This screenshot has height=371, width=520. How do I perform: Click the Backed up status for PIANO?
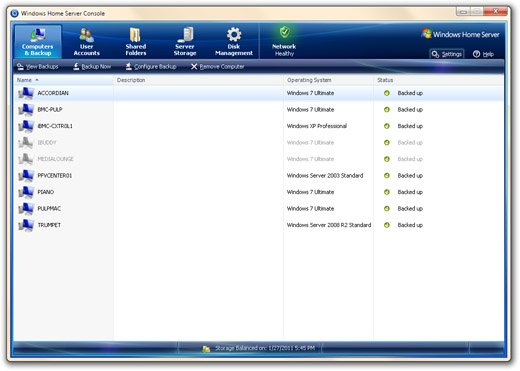pyautogui.click(x=410, y=192)
